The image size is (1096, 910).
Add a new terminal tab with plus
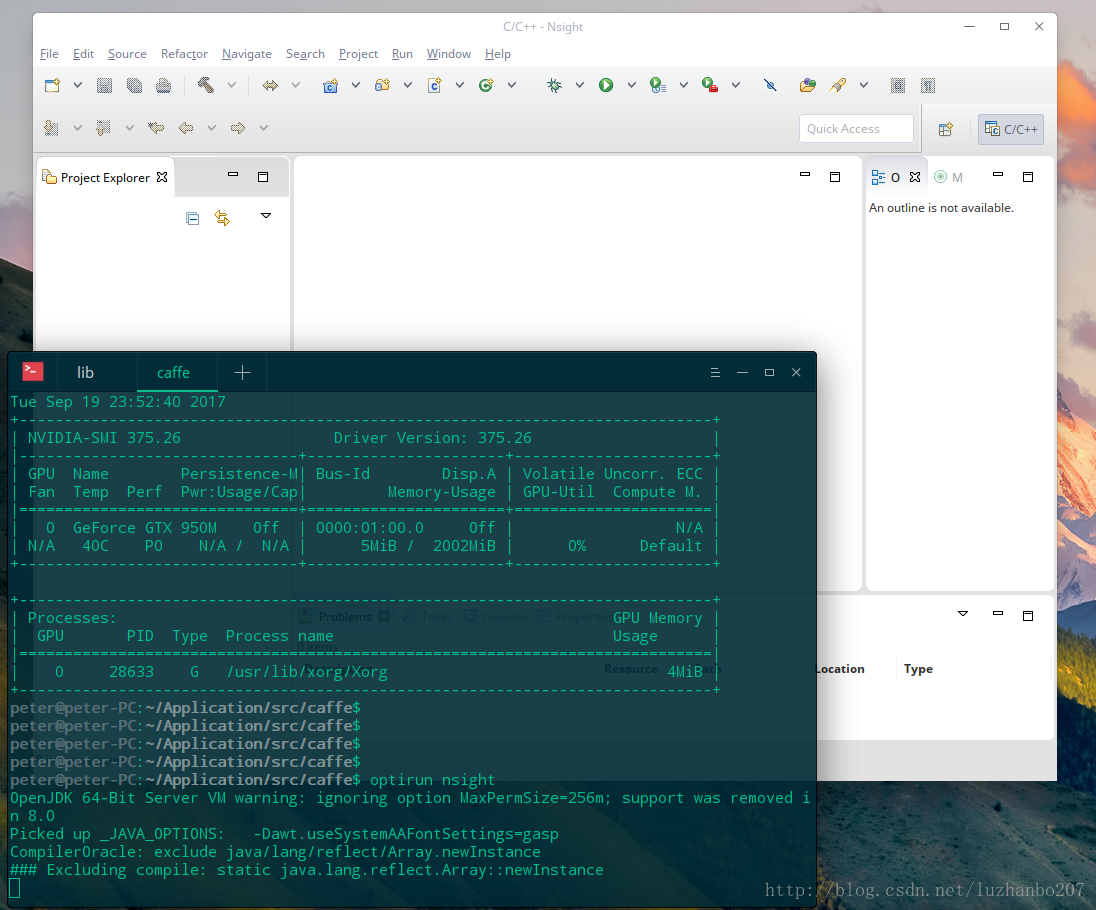click(x=243, y=373)
